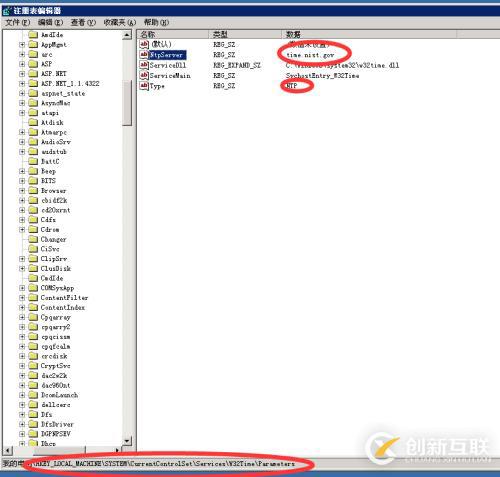
Task: Open the File menu
Action: [18, 22]
